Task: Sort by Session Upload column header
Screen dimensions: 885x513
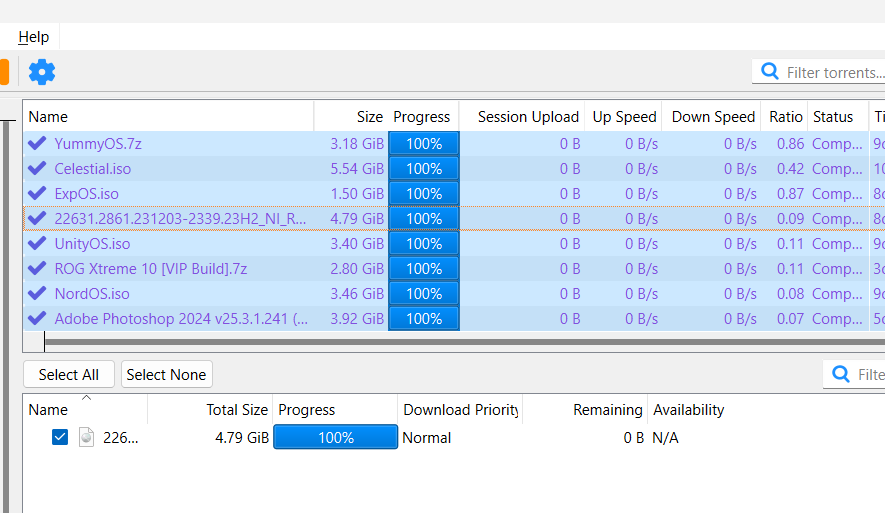Action: pos(522,117)
